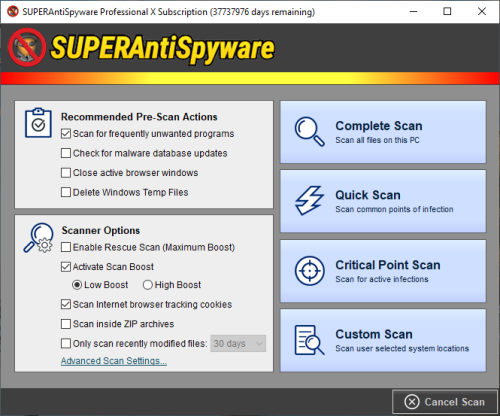Viewport: 500px width, 416px height.
Task: Click the X icon on Cancel Scan
Action: tap(412, 402)
